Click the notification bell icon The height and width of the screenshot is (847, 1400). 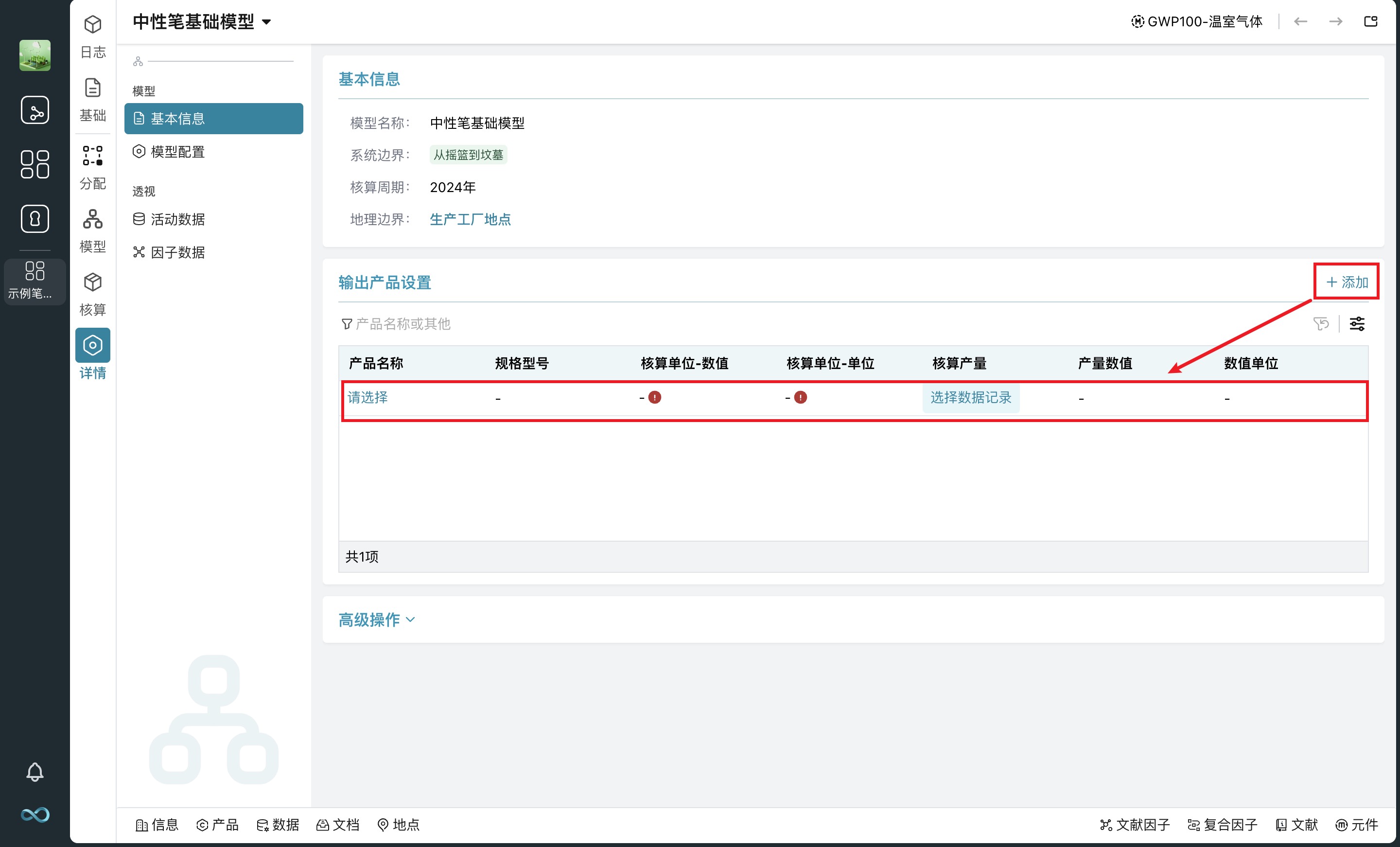click(x=35, y=772)
